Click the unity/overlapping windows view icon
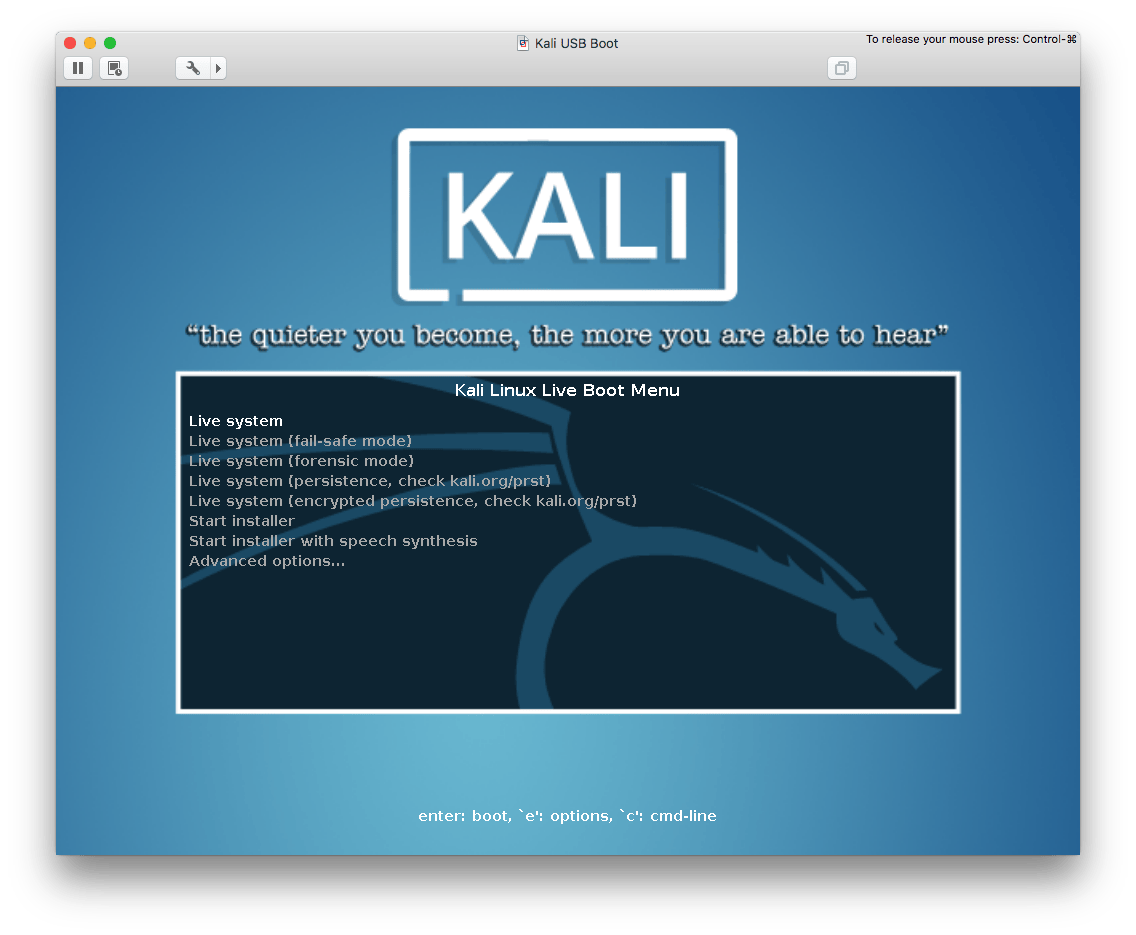 point(842,68)
